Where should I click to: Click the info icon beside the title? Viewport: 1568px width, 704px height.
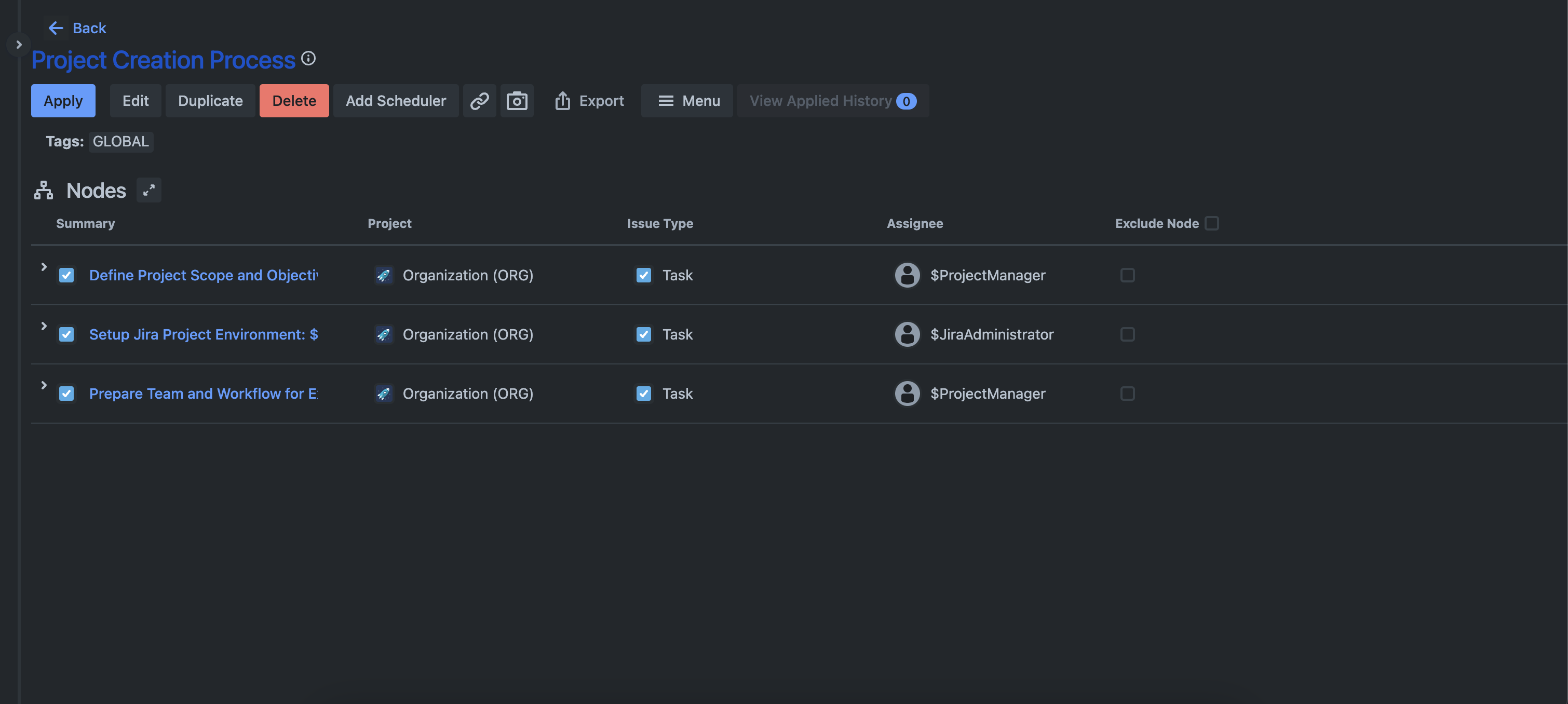[308, 59]
